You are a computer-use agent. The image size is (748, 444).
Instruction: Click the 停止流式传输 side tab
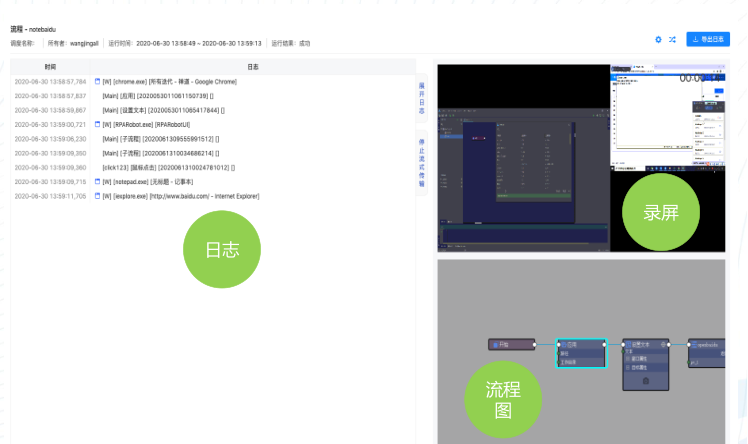421,159
